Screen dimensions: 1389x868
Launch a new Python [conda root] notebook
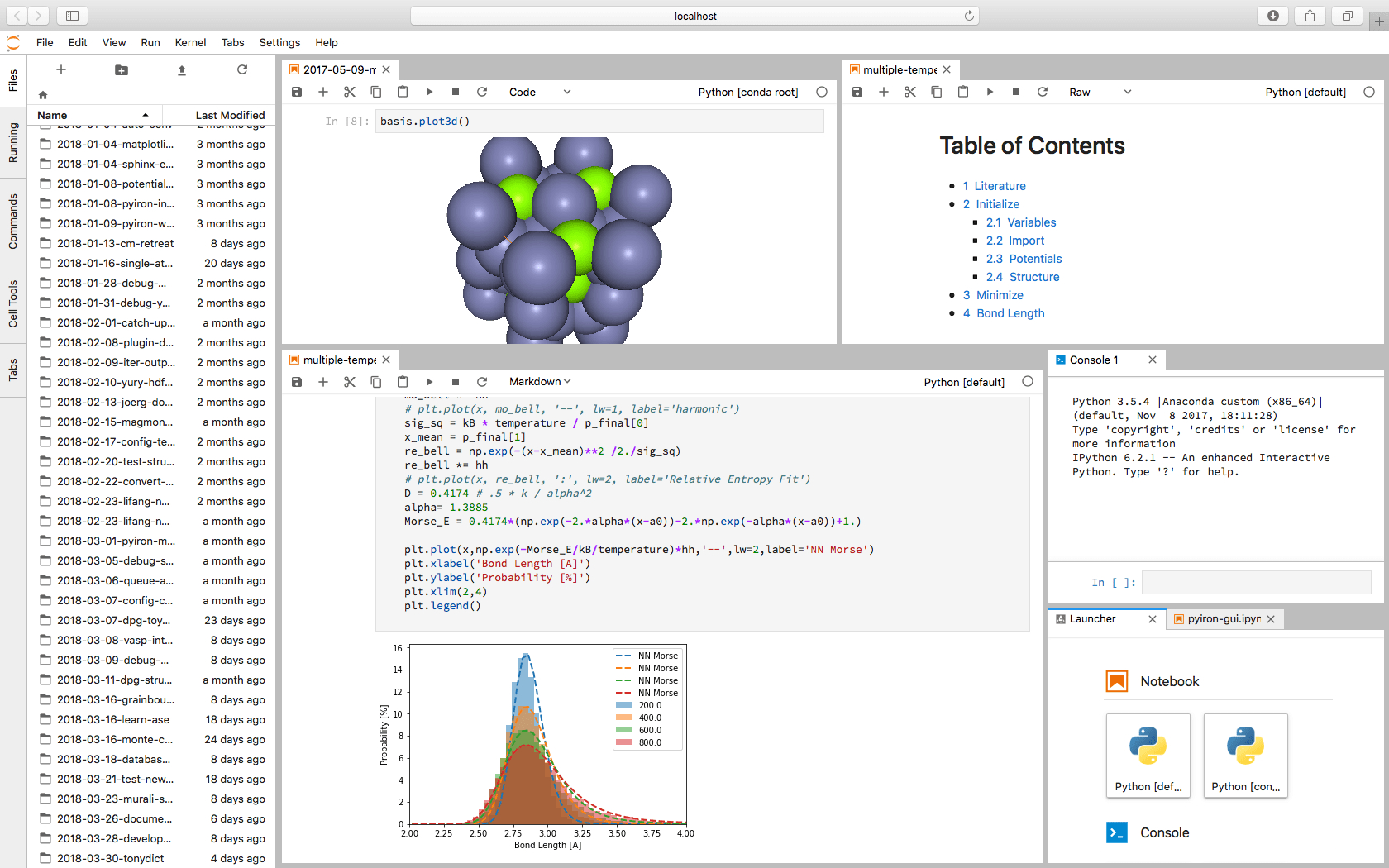click(1245, 755)
